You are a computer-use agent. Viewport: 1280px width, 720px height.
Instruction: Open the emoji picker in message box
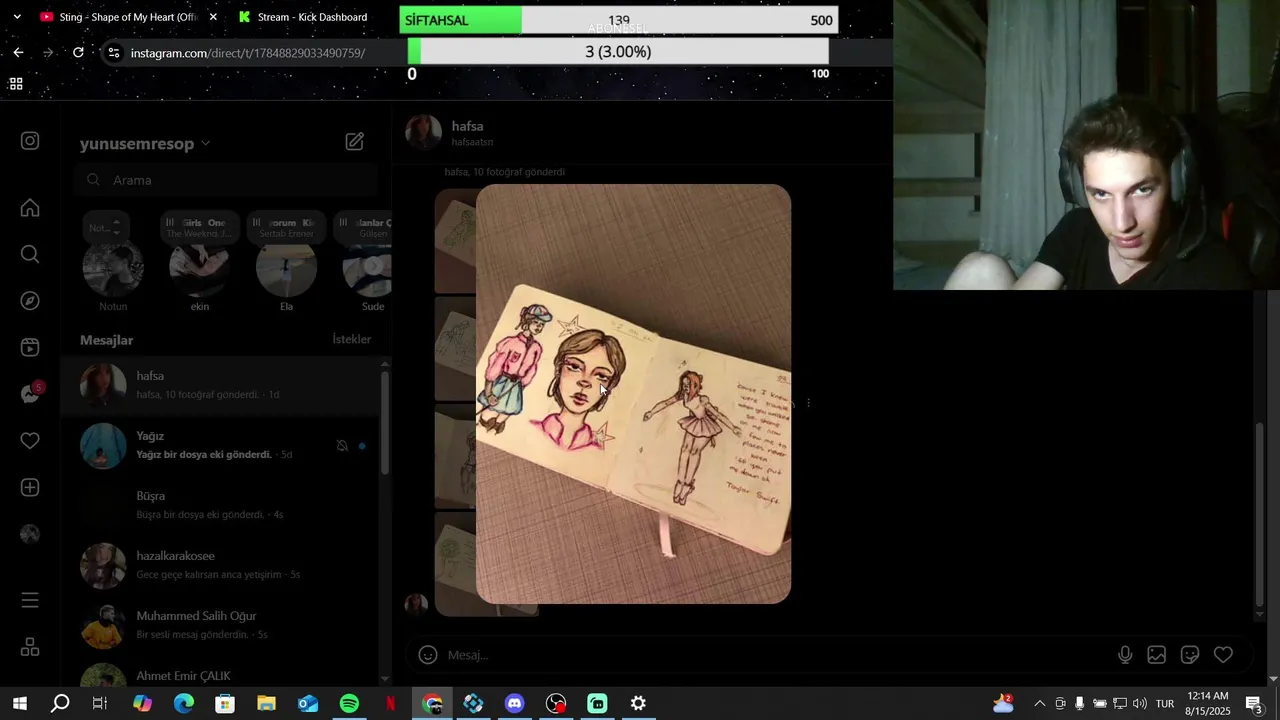pyautogui.click(x=428, y=655)
